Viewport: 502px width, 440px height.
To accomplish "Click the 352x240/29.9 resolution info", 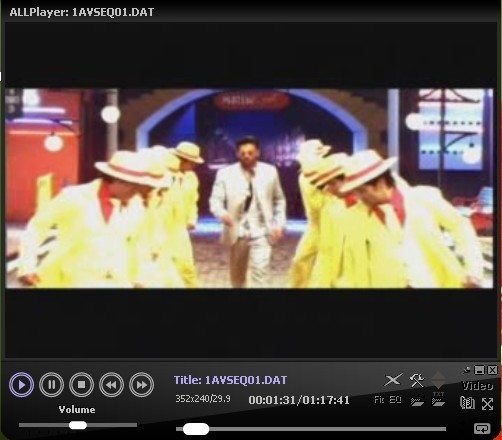I will point(203,399).
